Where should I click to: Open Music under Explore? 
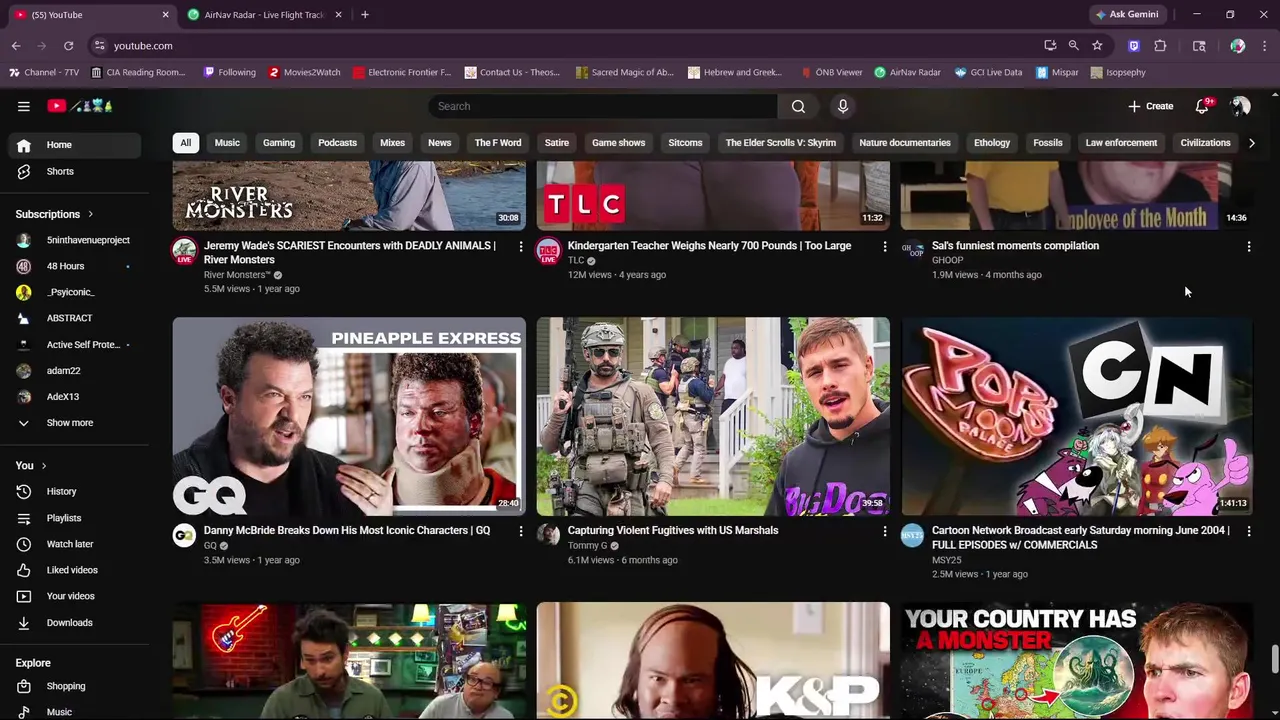click(x=76, y=711)
